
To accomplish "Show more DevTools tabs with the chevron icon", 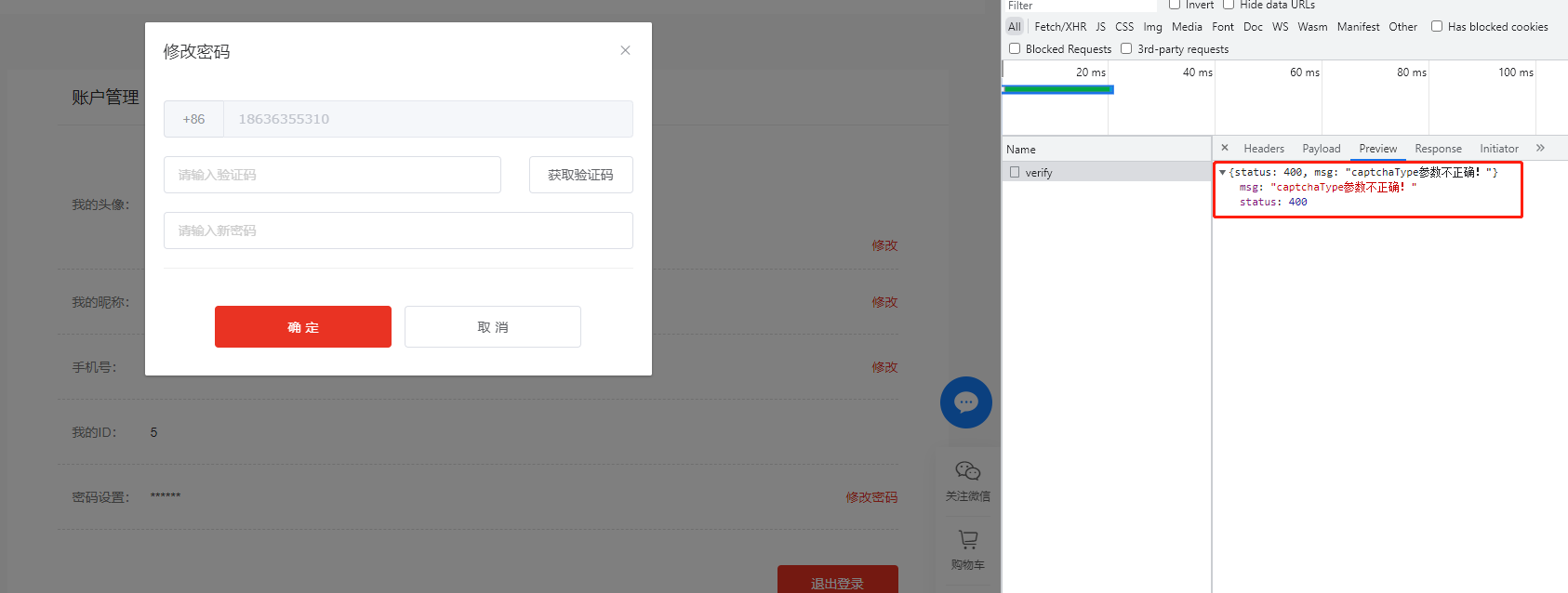I will tap(1540, 148).
